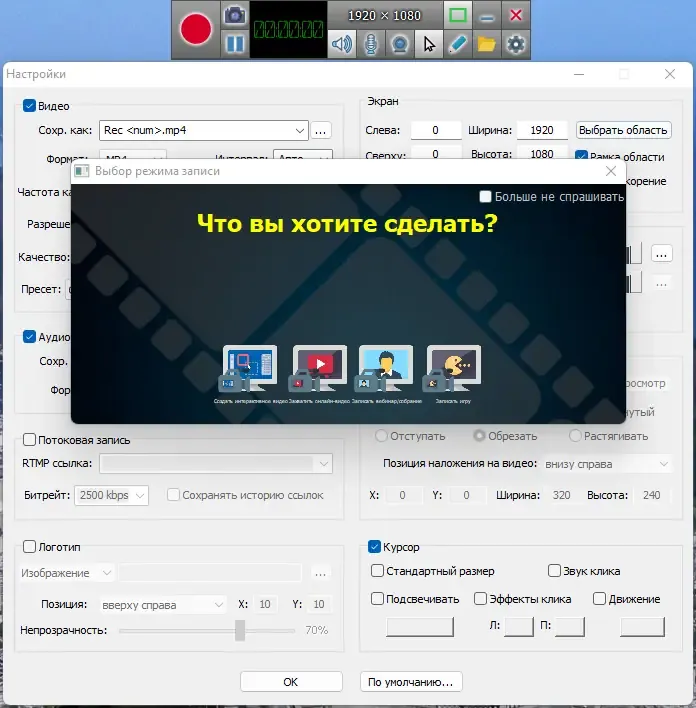Click logo image browse '...' button
The image size is (696, 708).
point(321,573)
